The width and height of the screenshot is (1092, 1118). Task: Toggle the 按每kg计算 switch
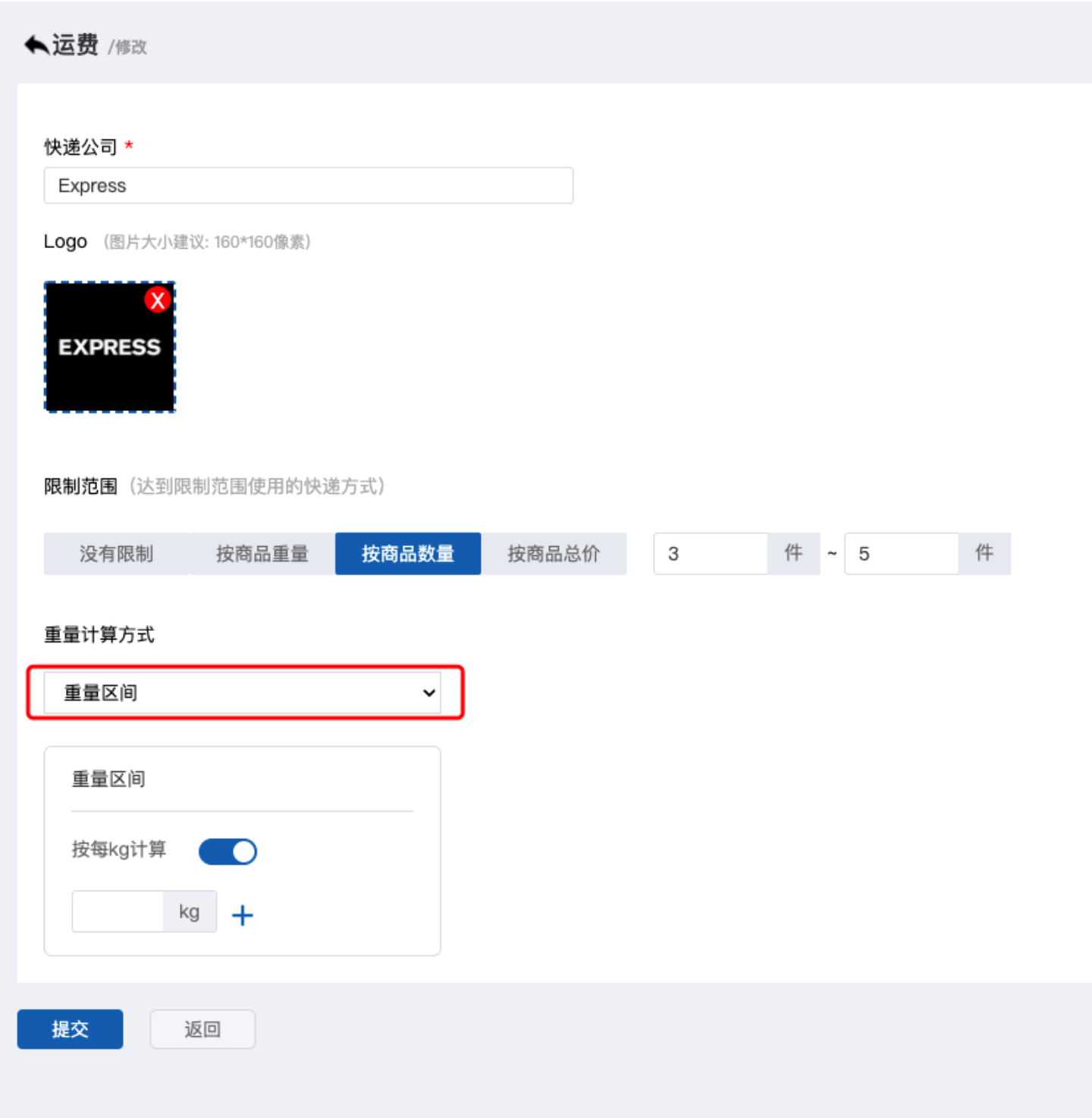pyautogui.click(x=227, y=852)
